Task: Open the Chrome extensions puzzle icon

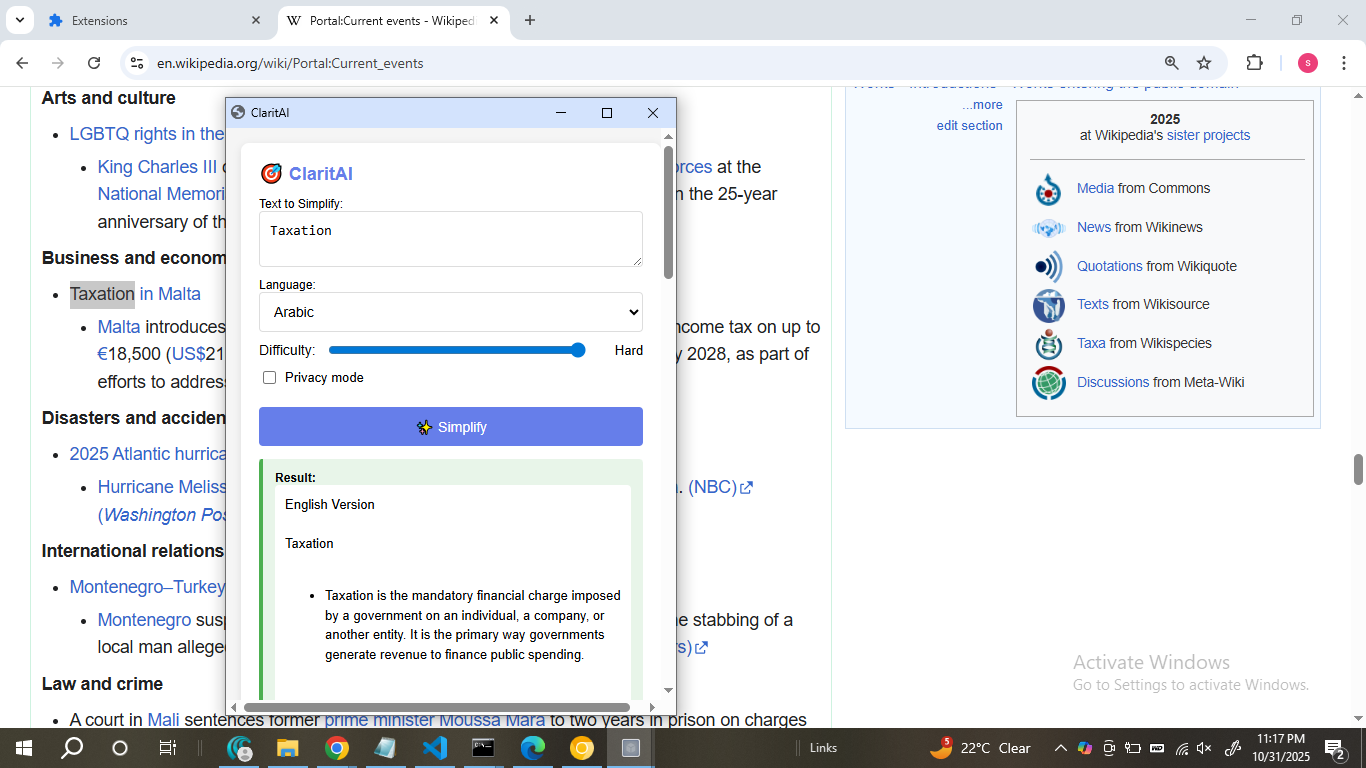Action: point(1254,63)
